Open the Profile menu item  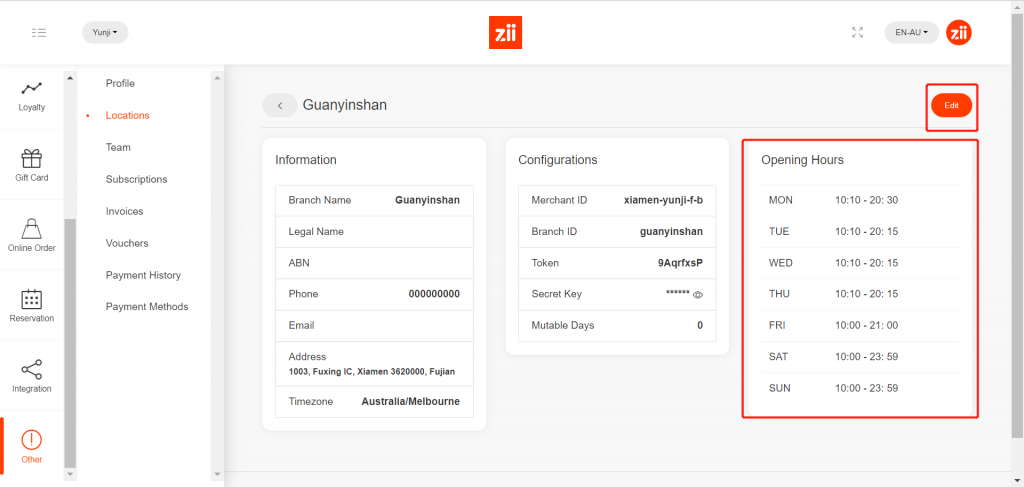tap(120, 83)
